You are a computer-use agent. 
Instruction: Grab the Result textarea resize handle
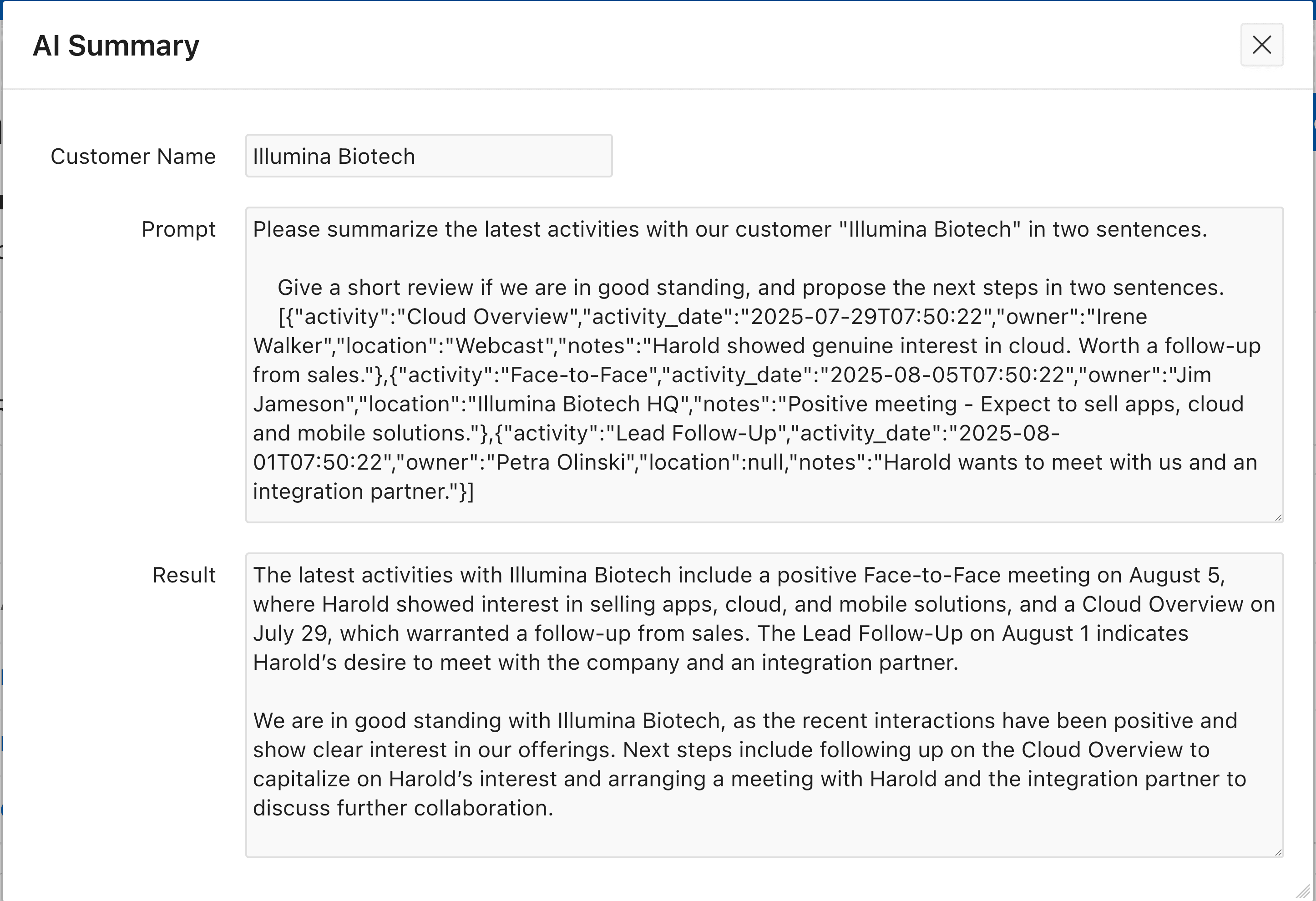1278,852
